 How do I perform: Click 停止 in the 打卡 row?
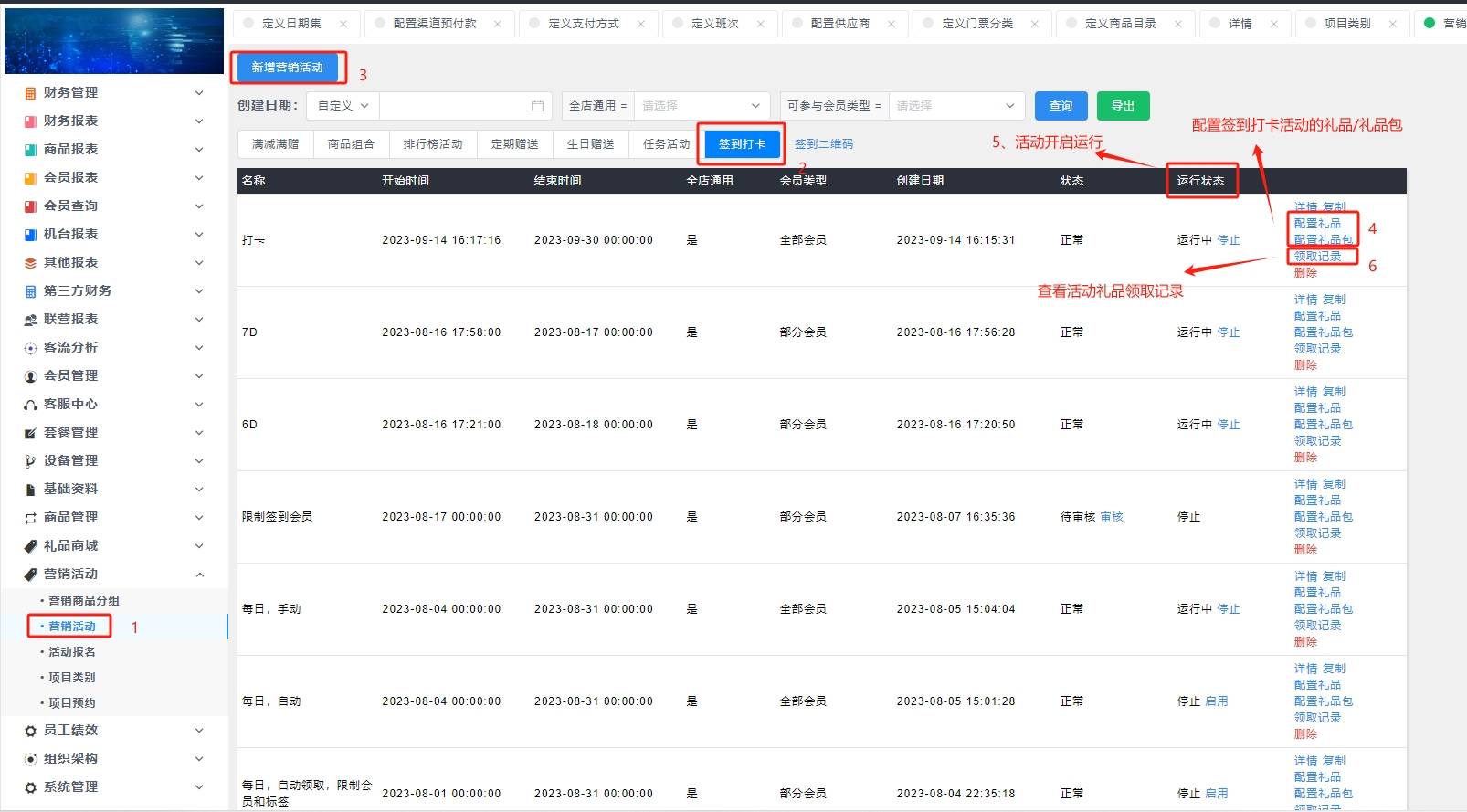[x=1229, y=240]
